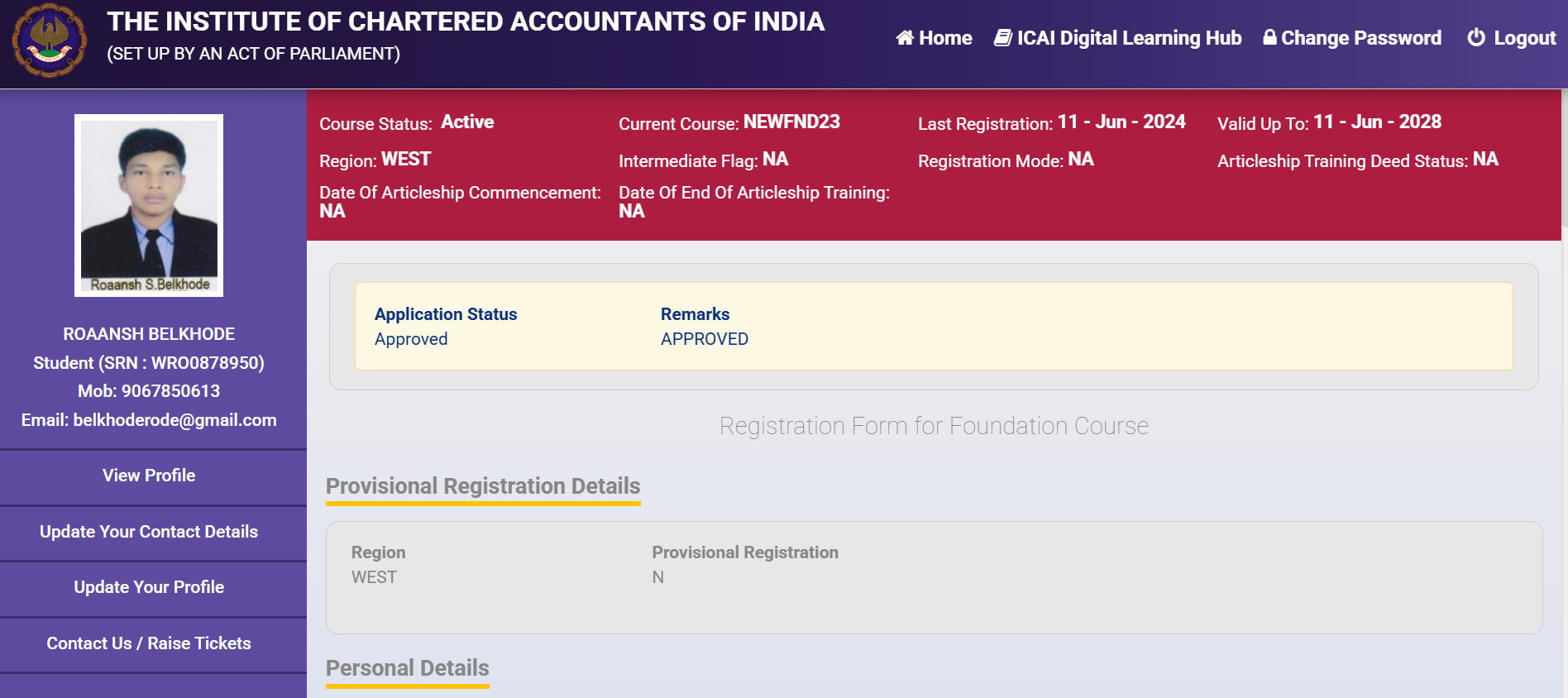Open ICAI Digital Learning Hub text link
Screen dimensions: 1568x698
(1129, 38)
